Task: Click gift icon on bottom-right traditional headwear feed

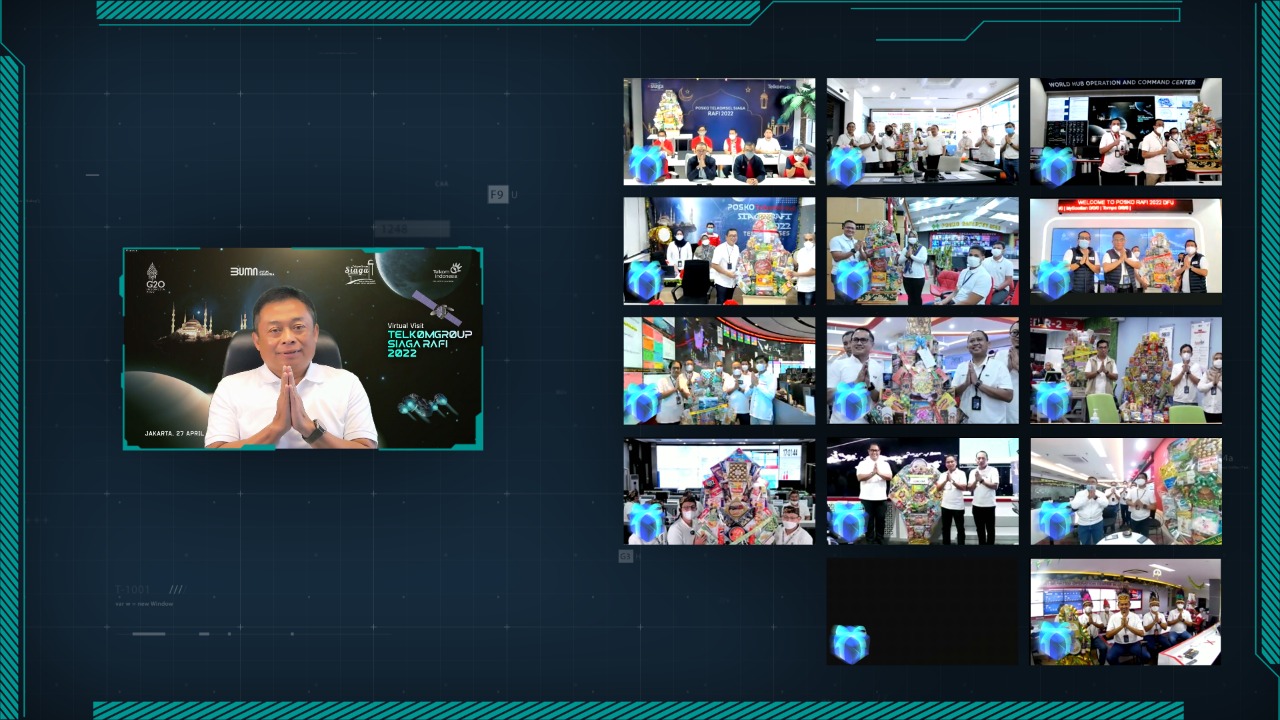Action: coord(1054,640)
